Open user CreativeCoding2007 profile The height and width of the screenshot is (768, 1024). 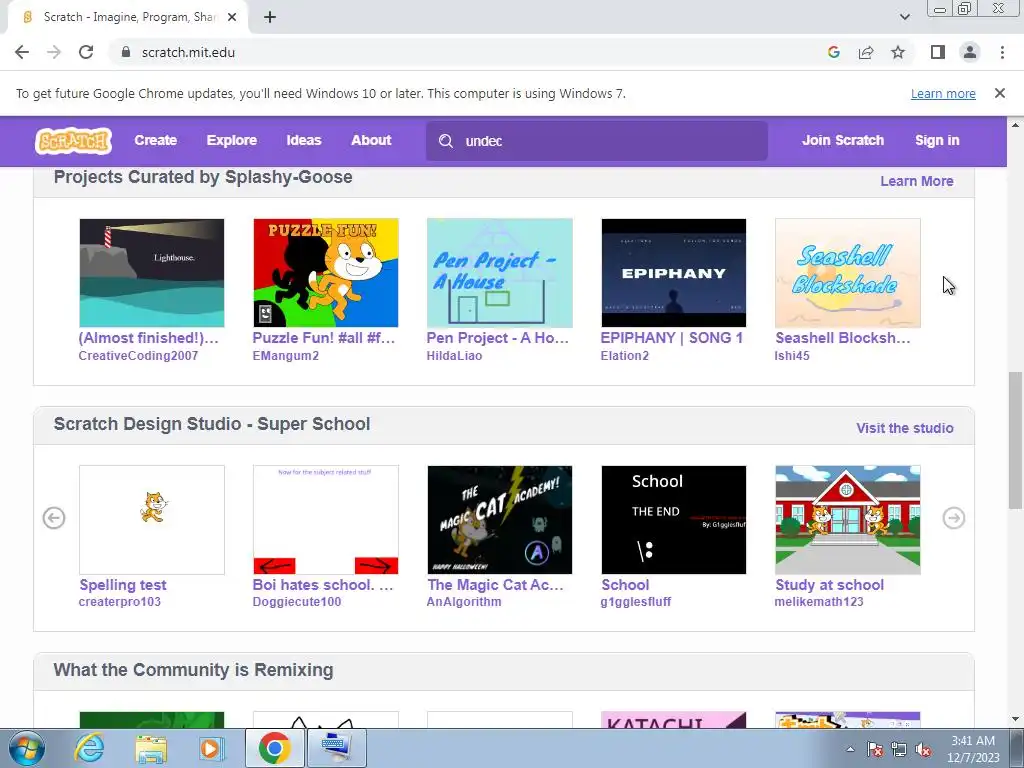138,355
